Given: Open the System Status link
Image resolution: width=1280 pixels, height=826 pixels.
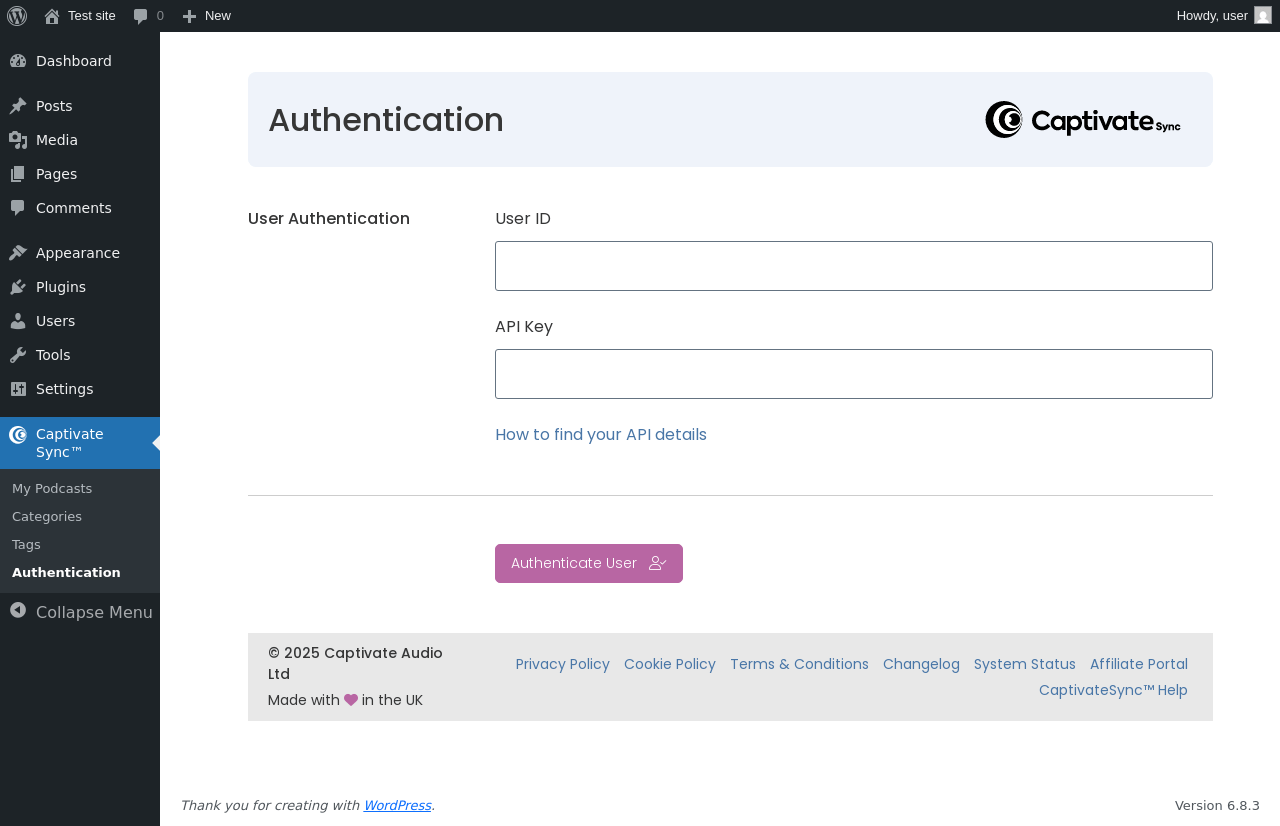Looking at the screenshot, I should (1025, 664).
